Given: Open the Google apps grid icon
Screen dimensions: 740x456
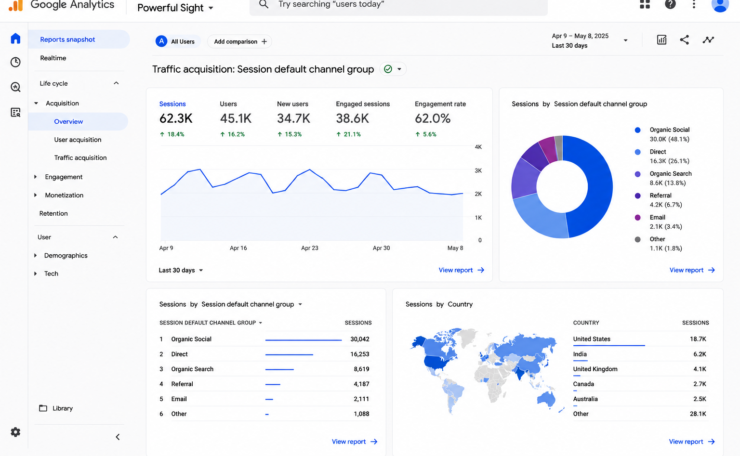Looking at the screenshot, I should [645, 4].
